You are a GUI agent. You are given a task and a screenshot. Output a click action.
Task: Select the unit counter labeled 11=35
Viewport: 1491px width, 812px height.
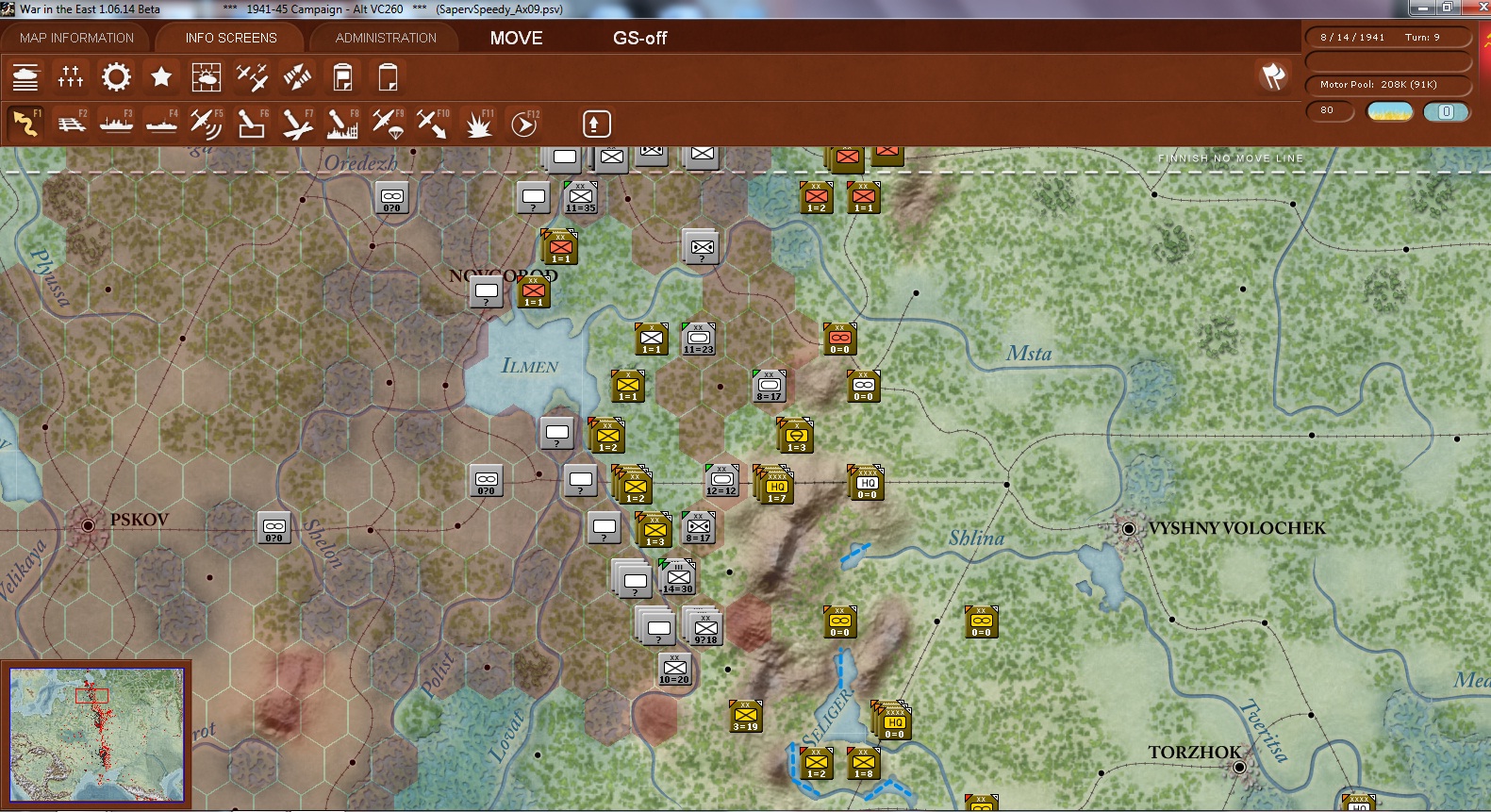[580, 197]
